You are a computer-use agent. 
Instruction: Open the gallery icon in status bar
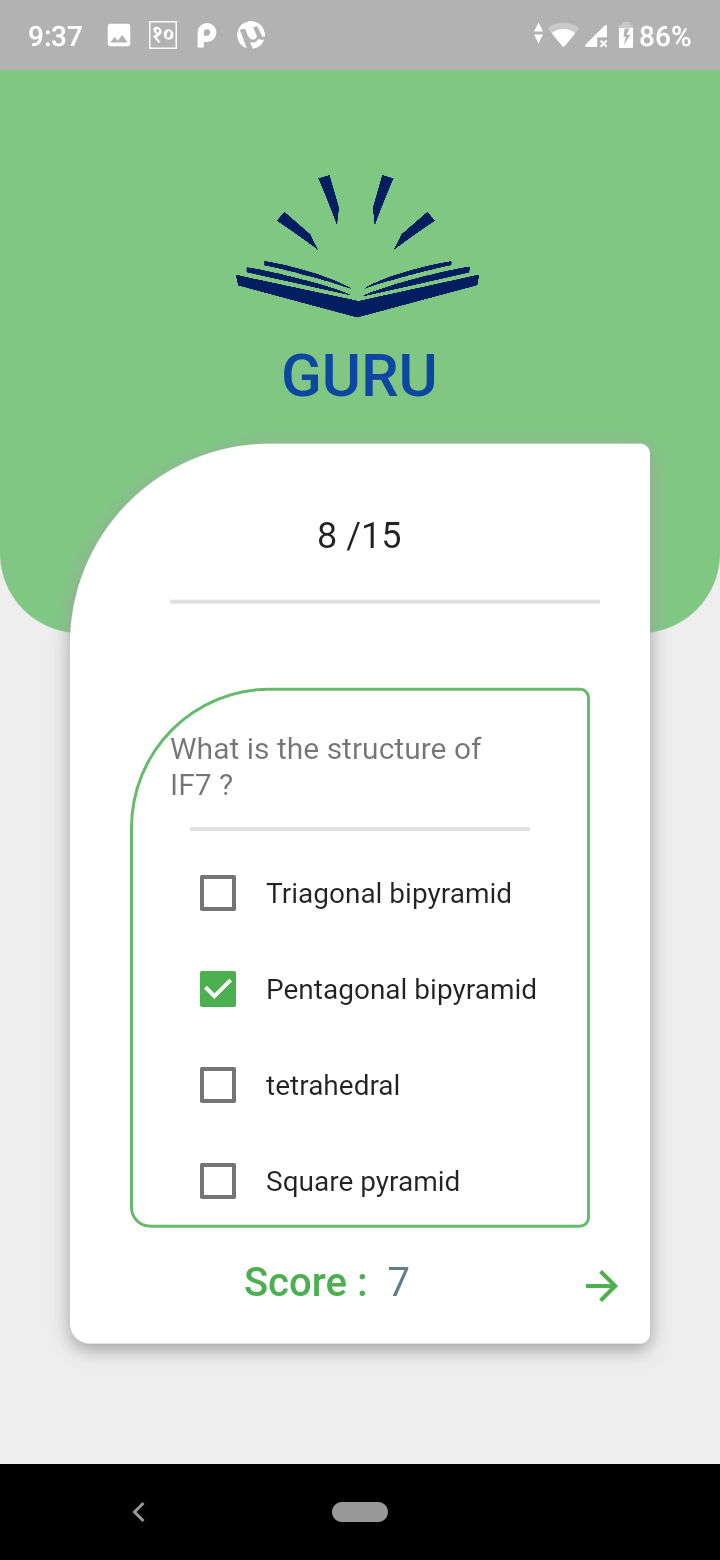[x=119, y=34]
